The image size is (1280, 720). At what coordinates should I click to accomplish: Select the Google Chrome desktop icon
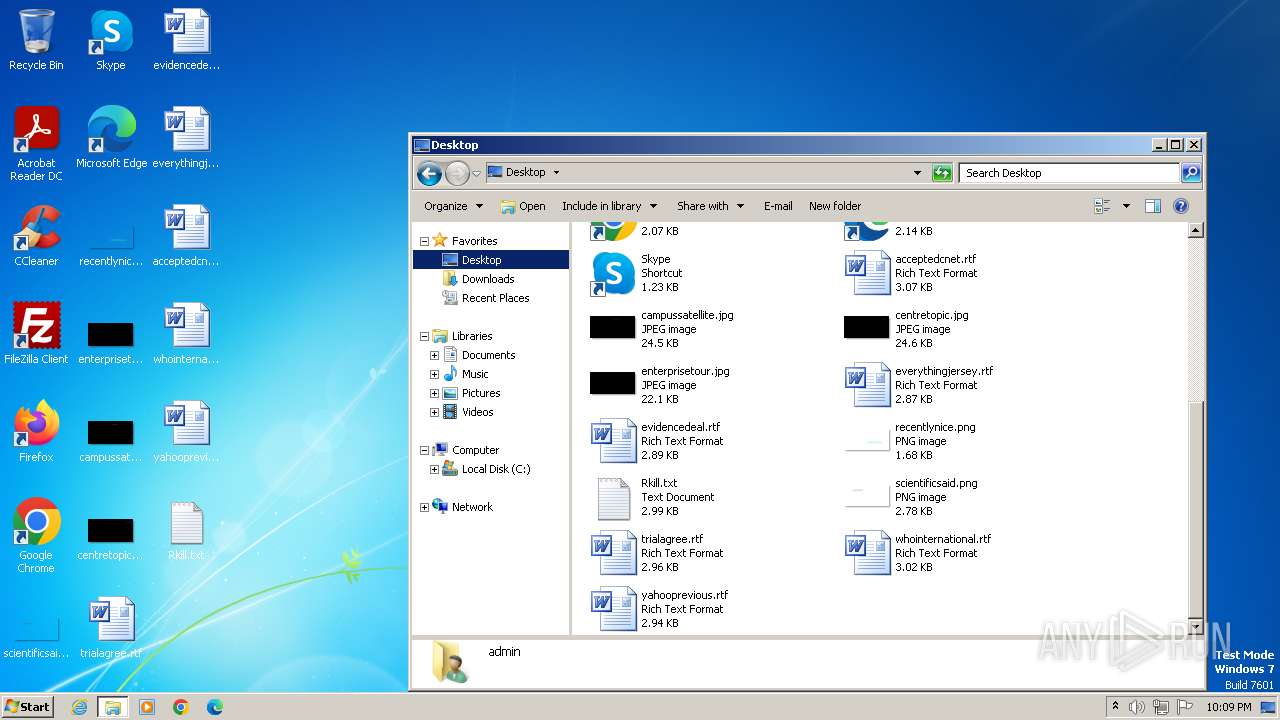(36, 536)
